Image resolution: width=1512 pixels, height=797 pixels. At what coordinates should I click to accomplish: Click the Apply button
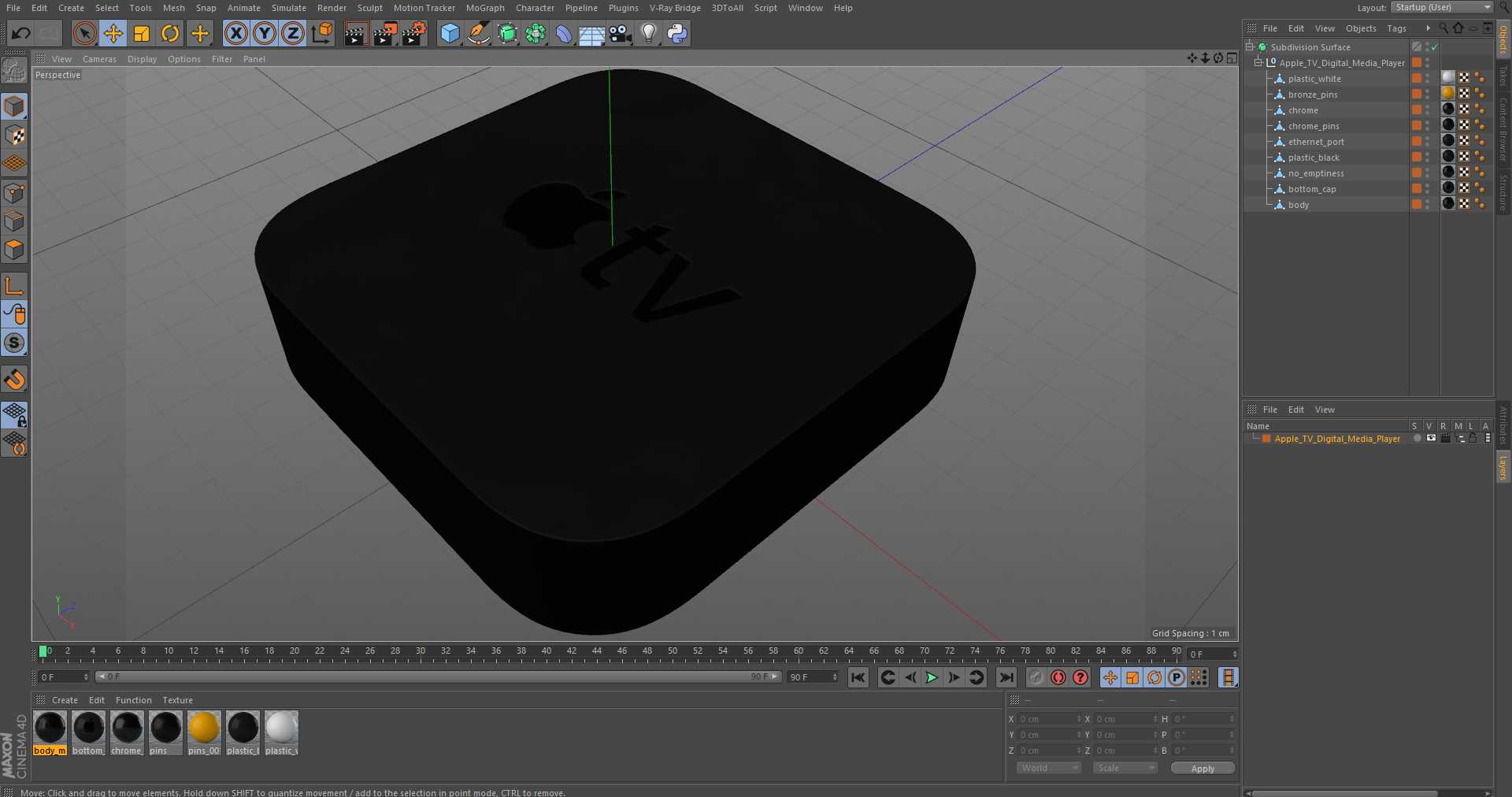point(1203,769)
